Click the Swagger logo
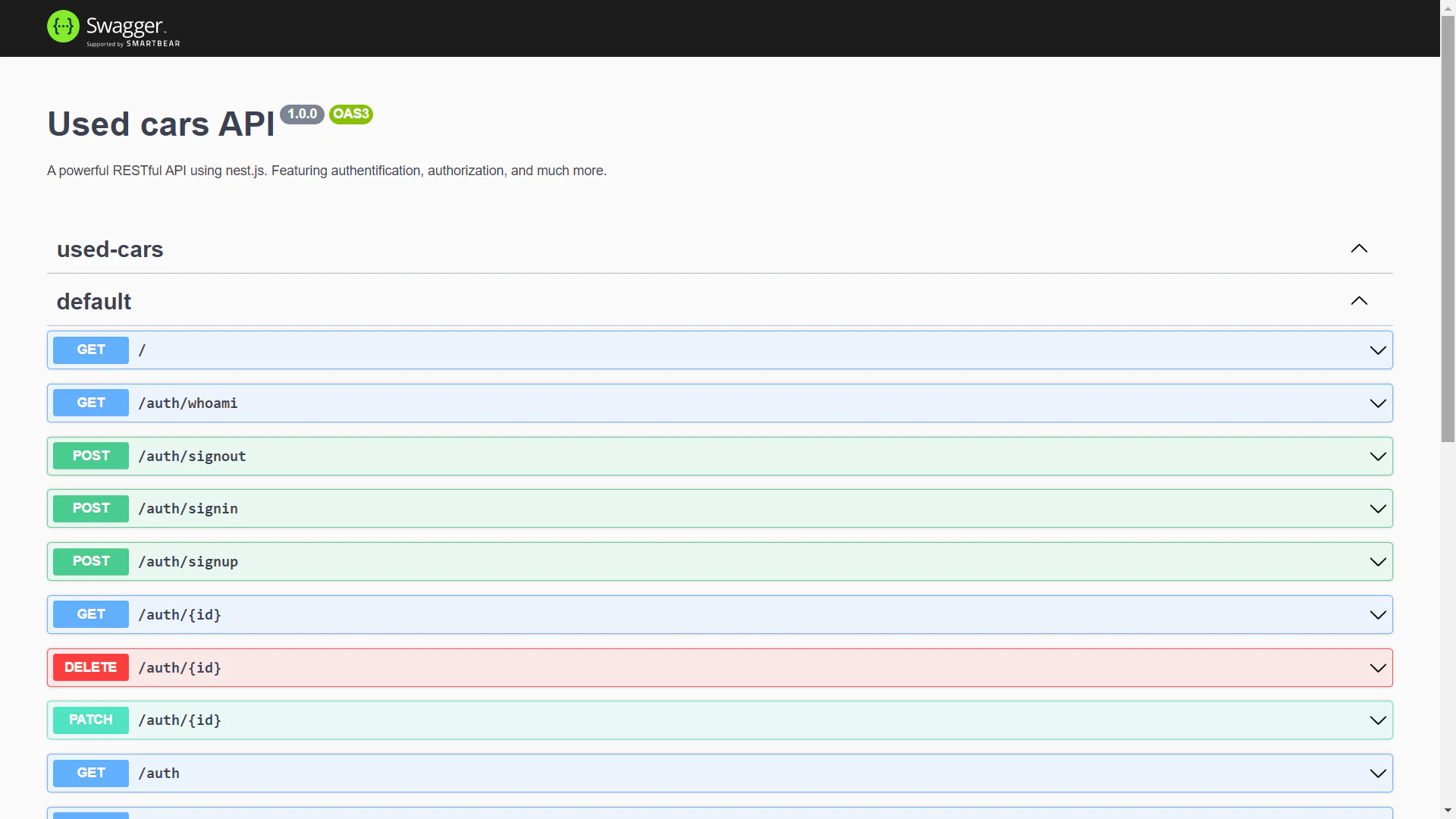 (x=112, y=27)
